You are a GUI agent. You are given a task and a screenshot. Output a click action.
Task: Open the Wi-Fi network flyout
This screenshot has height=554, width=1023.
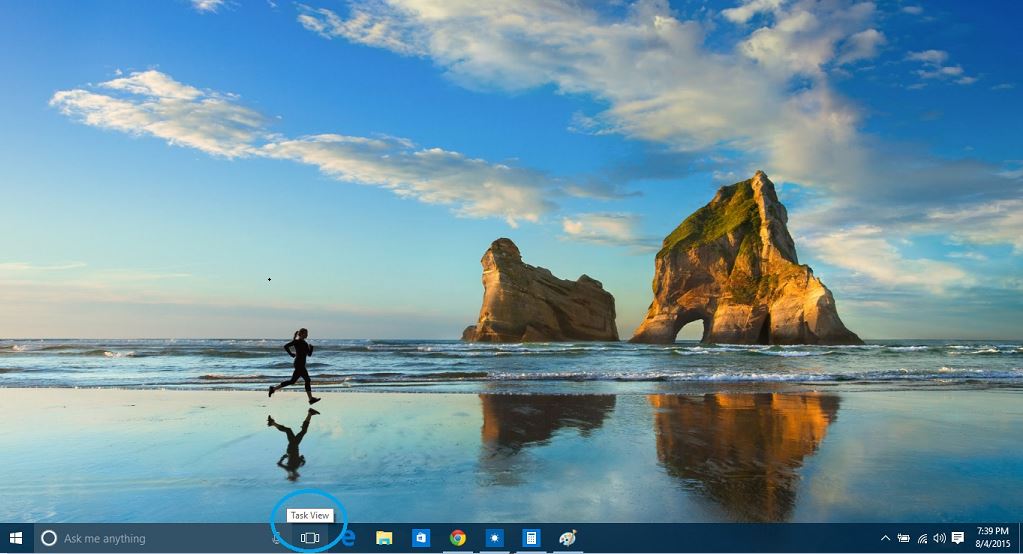921,538
